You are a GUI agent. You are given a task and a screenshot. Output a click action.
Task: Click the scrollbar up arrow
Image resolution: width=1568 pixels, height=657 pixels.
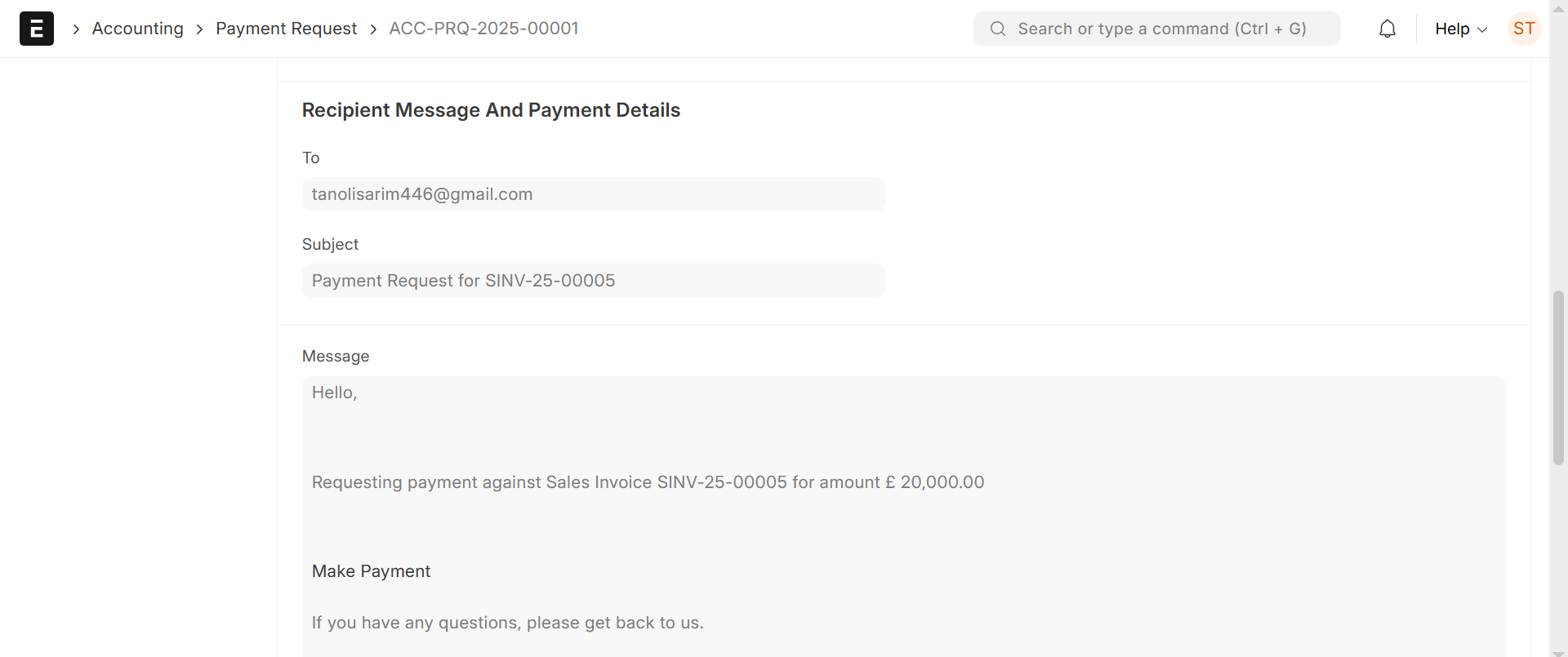pos(1558,7)
